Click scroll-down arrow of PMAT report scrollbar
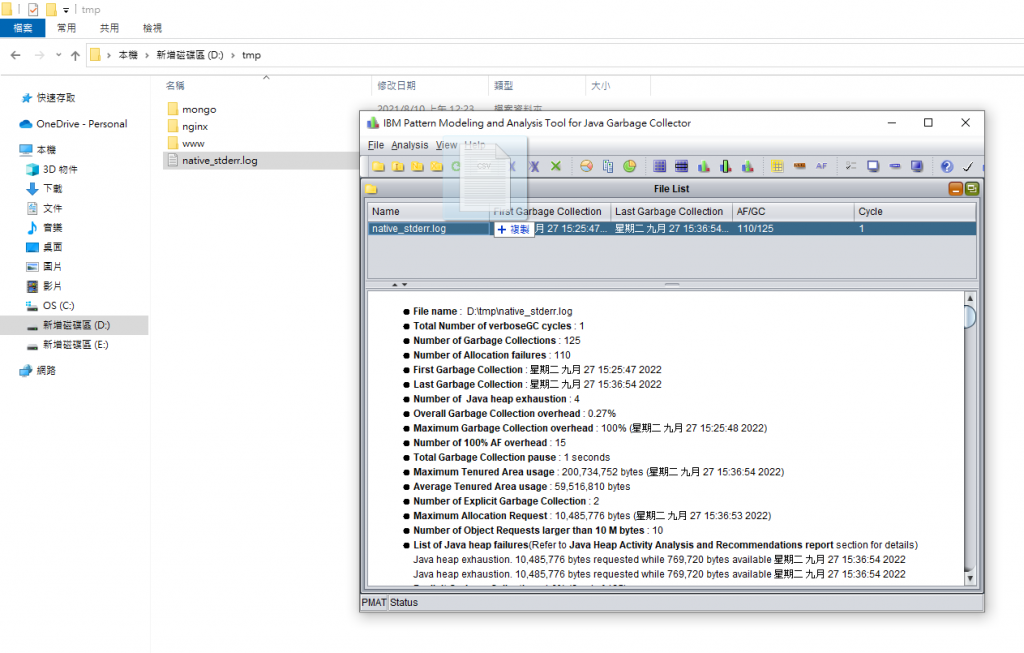Viewport: 1024px width, 653px height. click(x=970, y=578)
